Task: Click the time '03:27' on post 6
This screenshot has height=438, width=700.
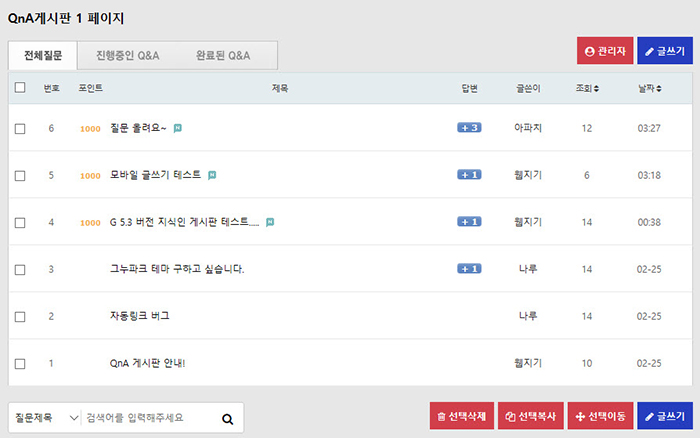Action: [x=649, y=129]
